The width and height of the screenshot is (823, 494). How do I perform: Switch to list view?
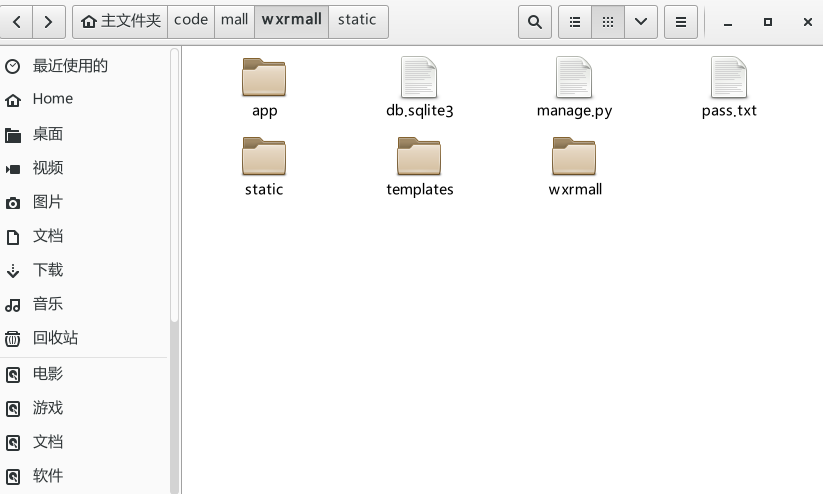575,22
